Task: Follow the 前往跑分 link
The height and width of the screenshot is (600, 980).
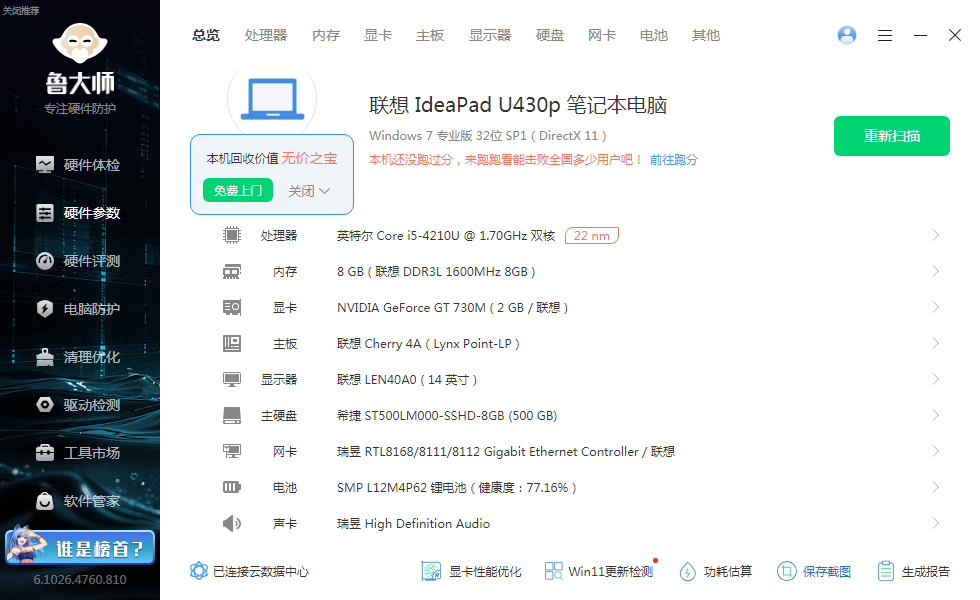Action: 674,159
